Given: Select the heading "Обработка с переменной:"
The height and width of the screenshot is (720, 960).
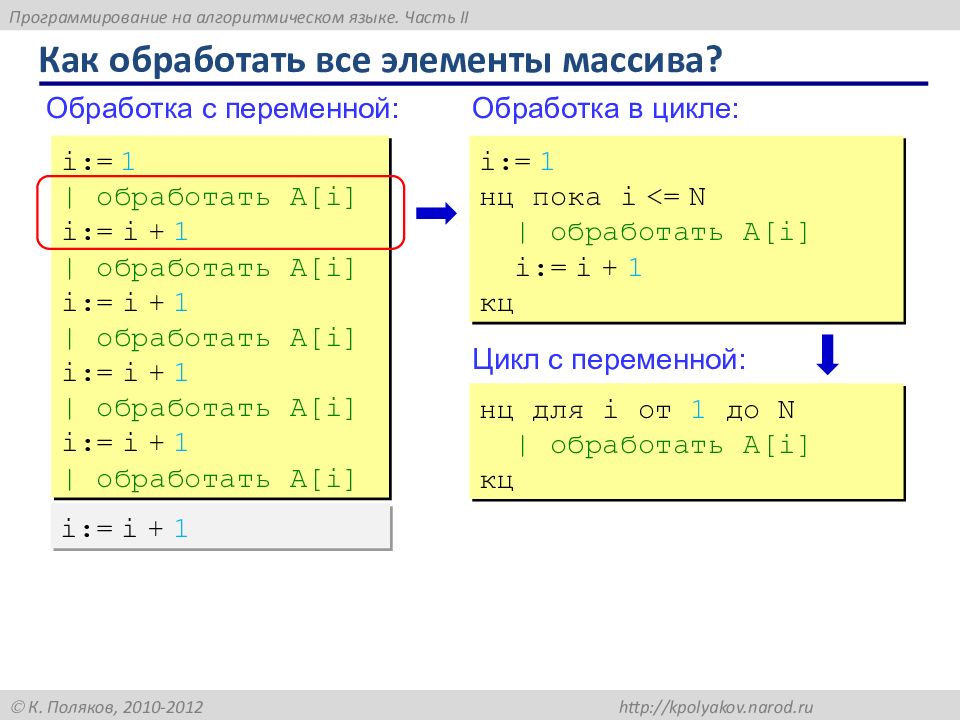Looking at the screenshot, I should [222, 109].
